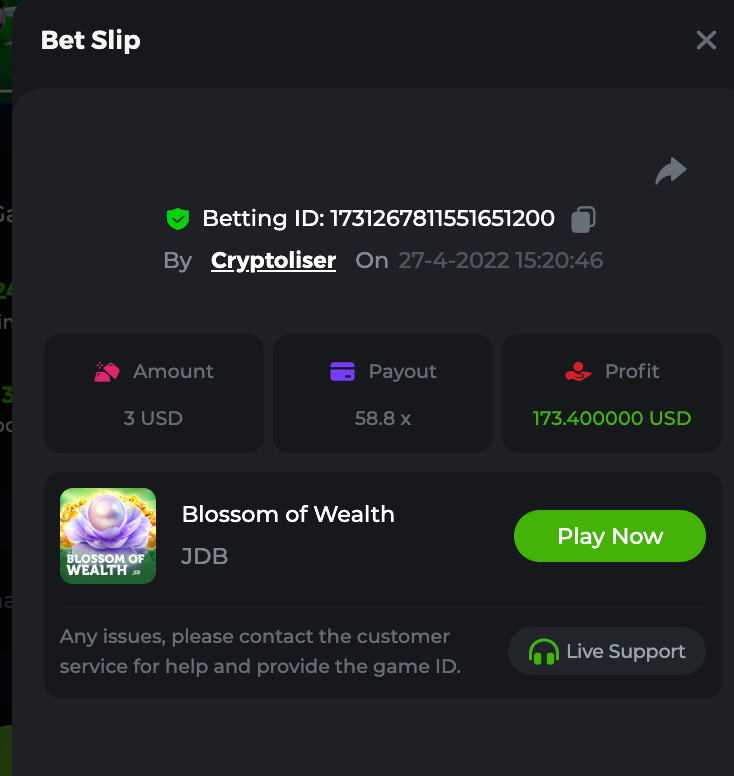Click the purple Payout card icon

pos(342,372)
